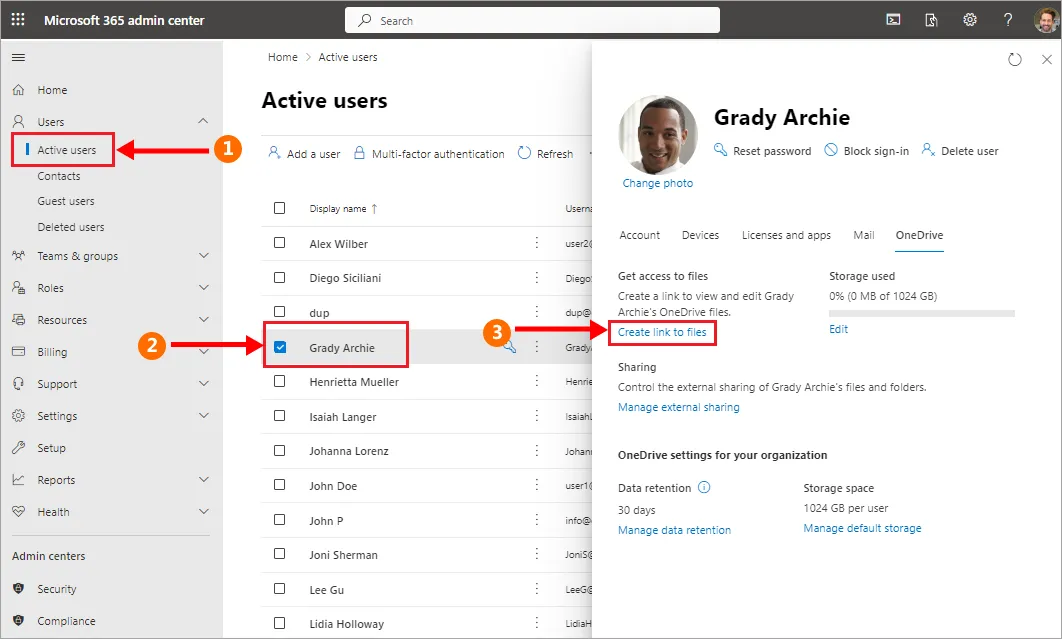Click the Billing card icon
The image size is (1062, 639).
click(x=18, y=352)
